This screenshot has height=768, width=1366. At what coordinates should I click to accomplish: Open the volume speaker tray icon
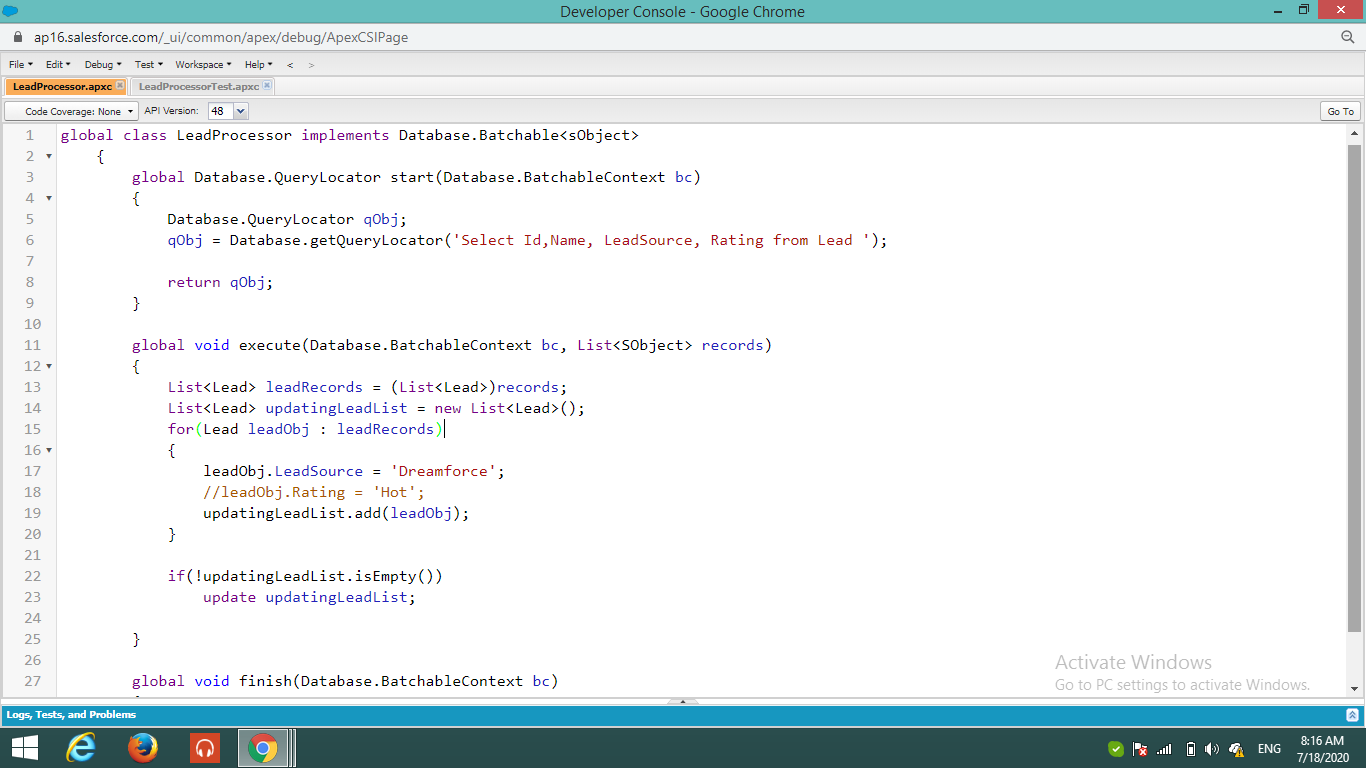coord(1212,749)
